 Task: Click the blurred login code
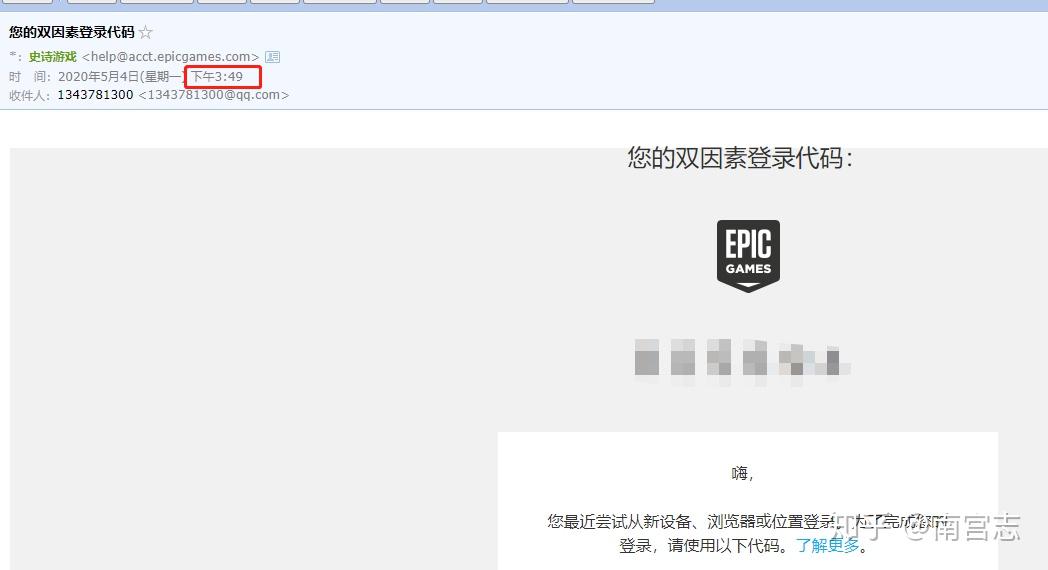pyautogui.click(x=742, y=362)
